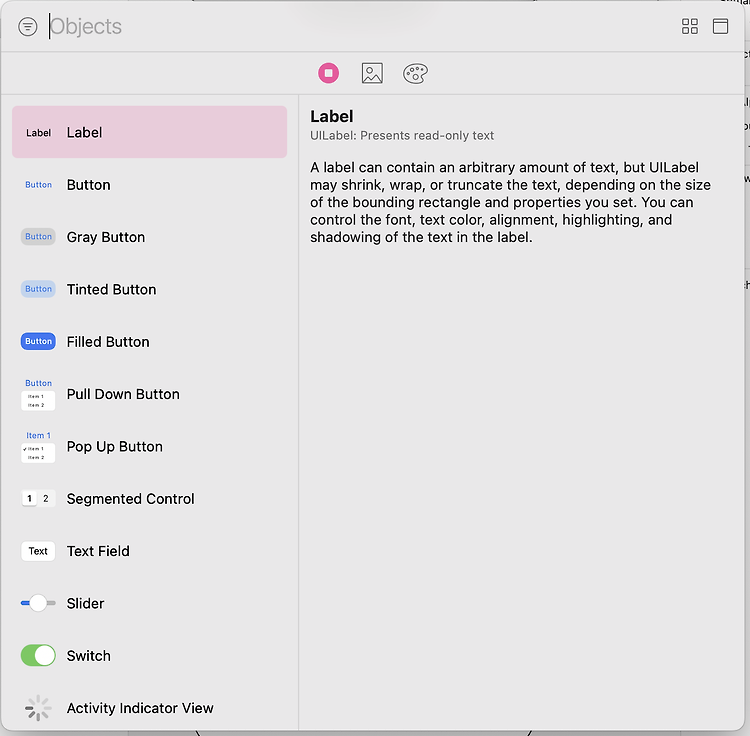Click the blue filled Button thumbnail

[38, 341]
